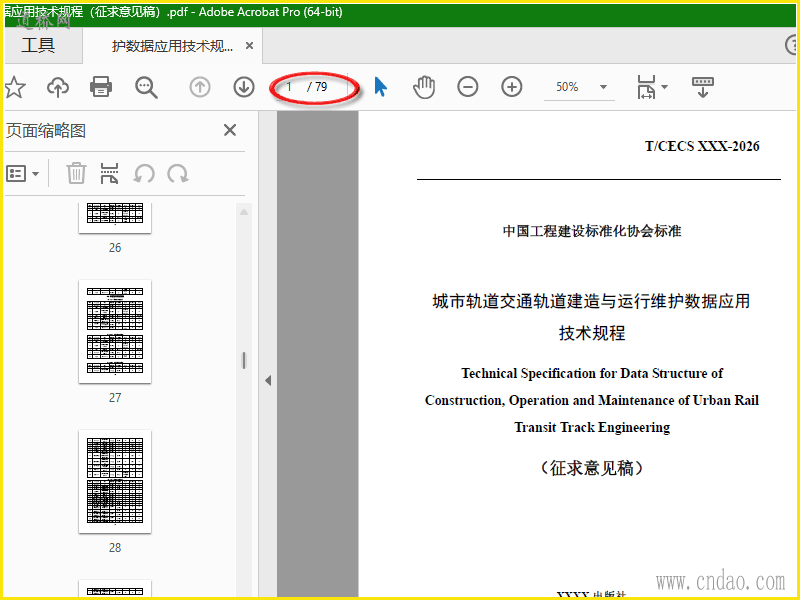Activate the selection arrow tool

(380, 87)
